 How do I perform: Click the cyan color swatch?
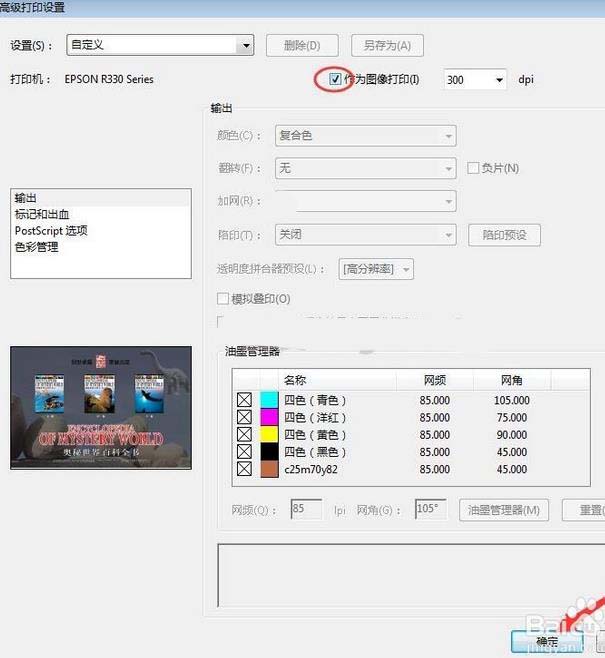(x=269, y=400)
